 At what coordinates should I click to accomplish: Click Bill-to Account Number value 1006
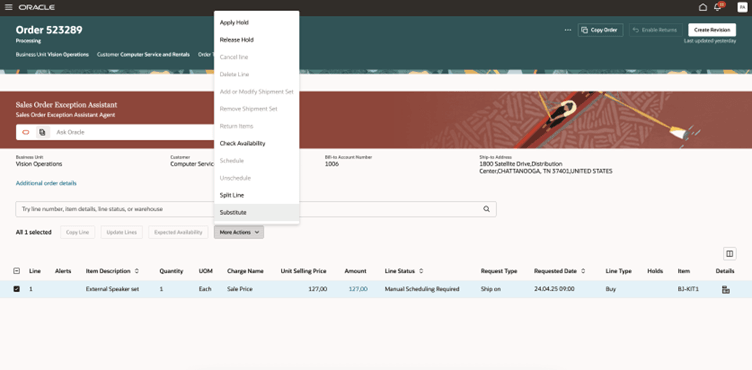point(332,164)
